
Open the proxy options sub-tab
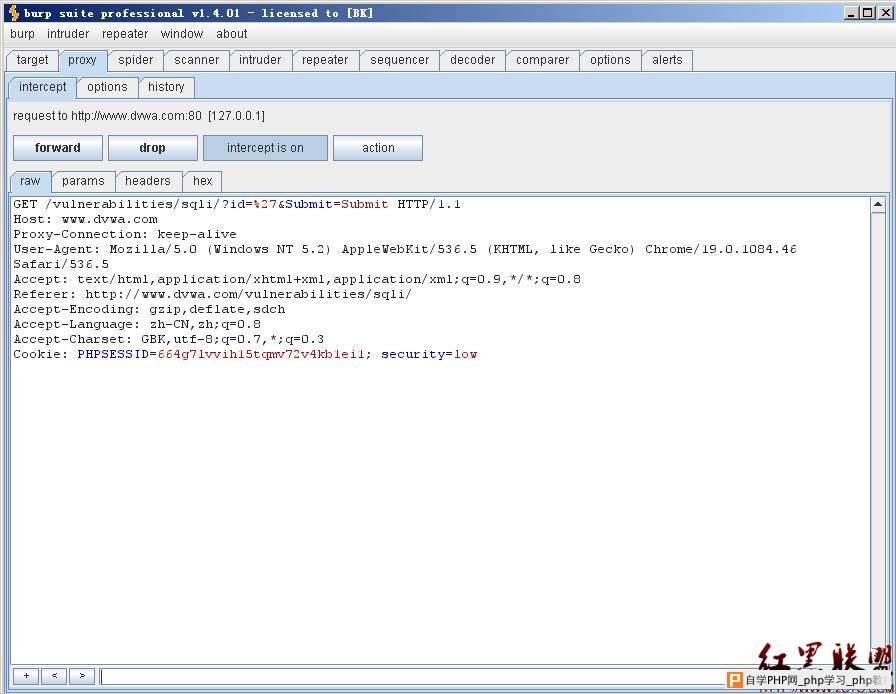click(107, 87)
